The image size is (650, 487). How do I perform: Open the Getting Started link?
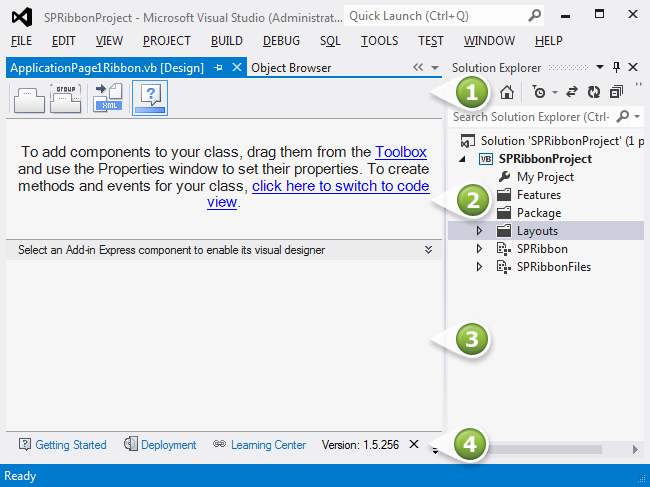tap(71, 445)
